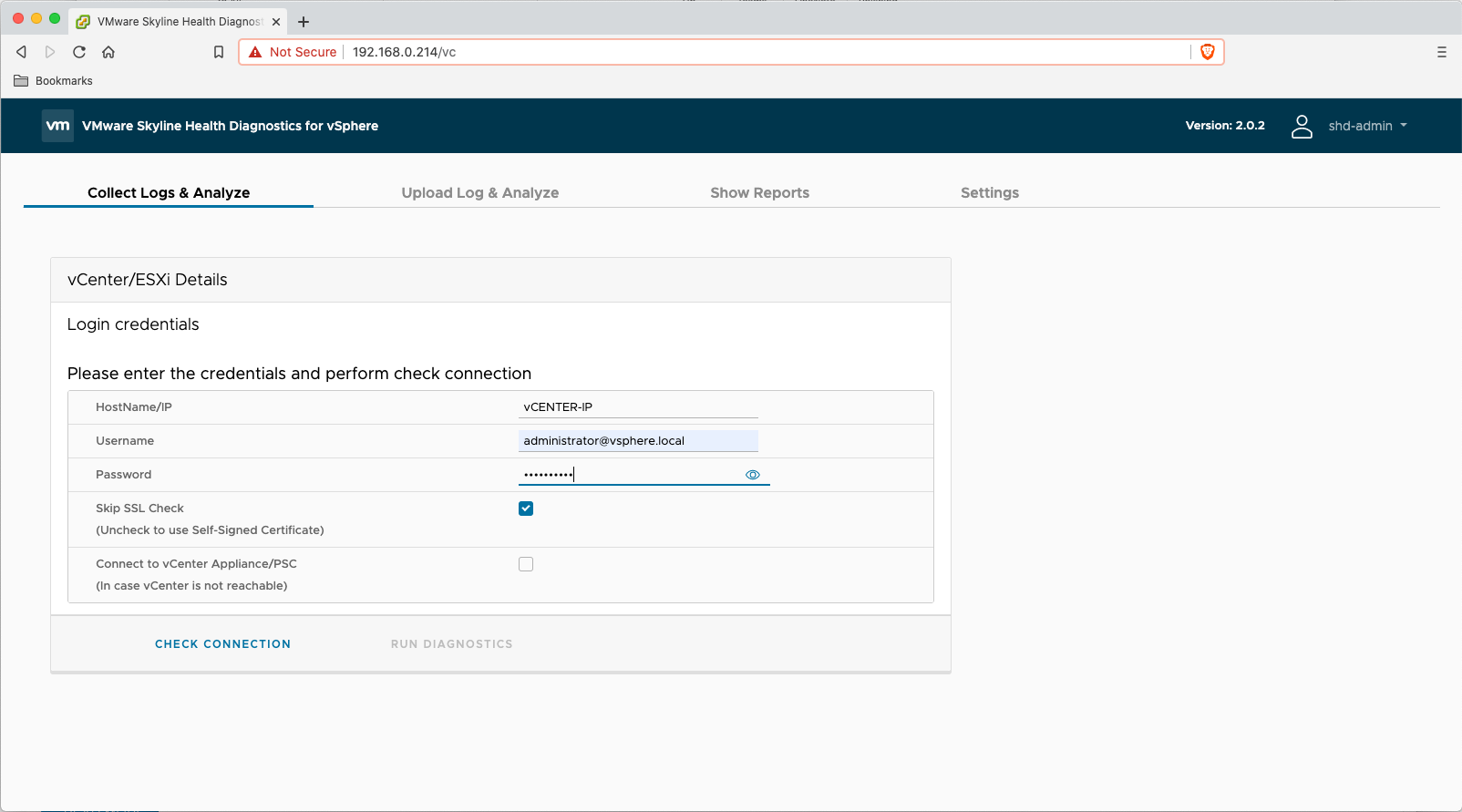Click the CHECK CONNECTION button
This screenshot has width=1462, height=812.
[x=222, y=644]
